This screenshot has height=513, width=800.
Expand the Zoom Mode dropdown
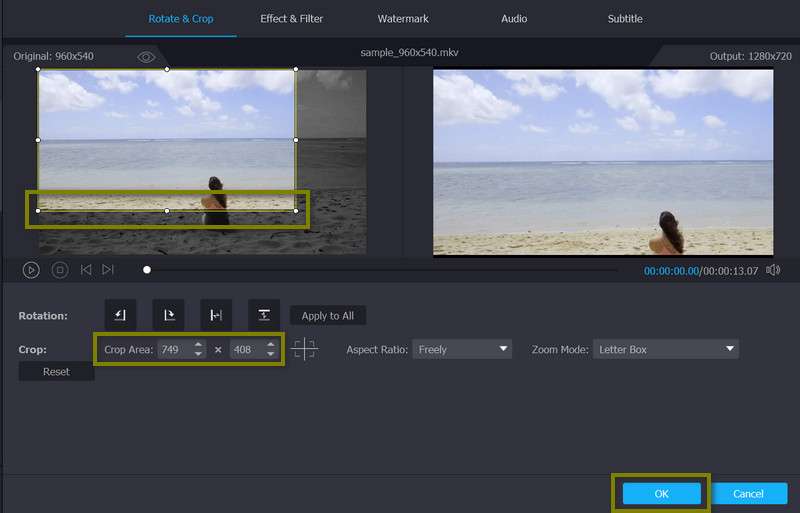665,350
